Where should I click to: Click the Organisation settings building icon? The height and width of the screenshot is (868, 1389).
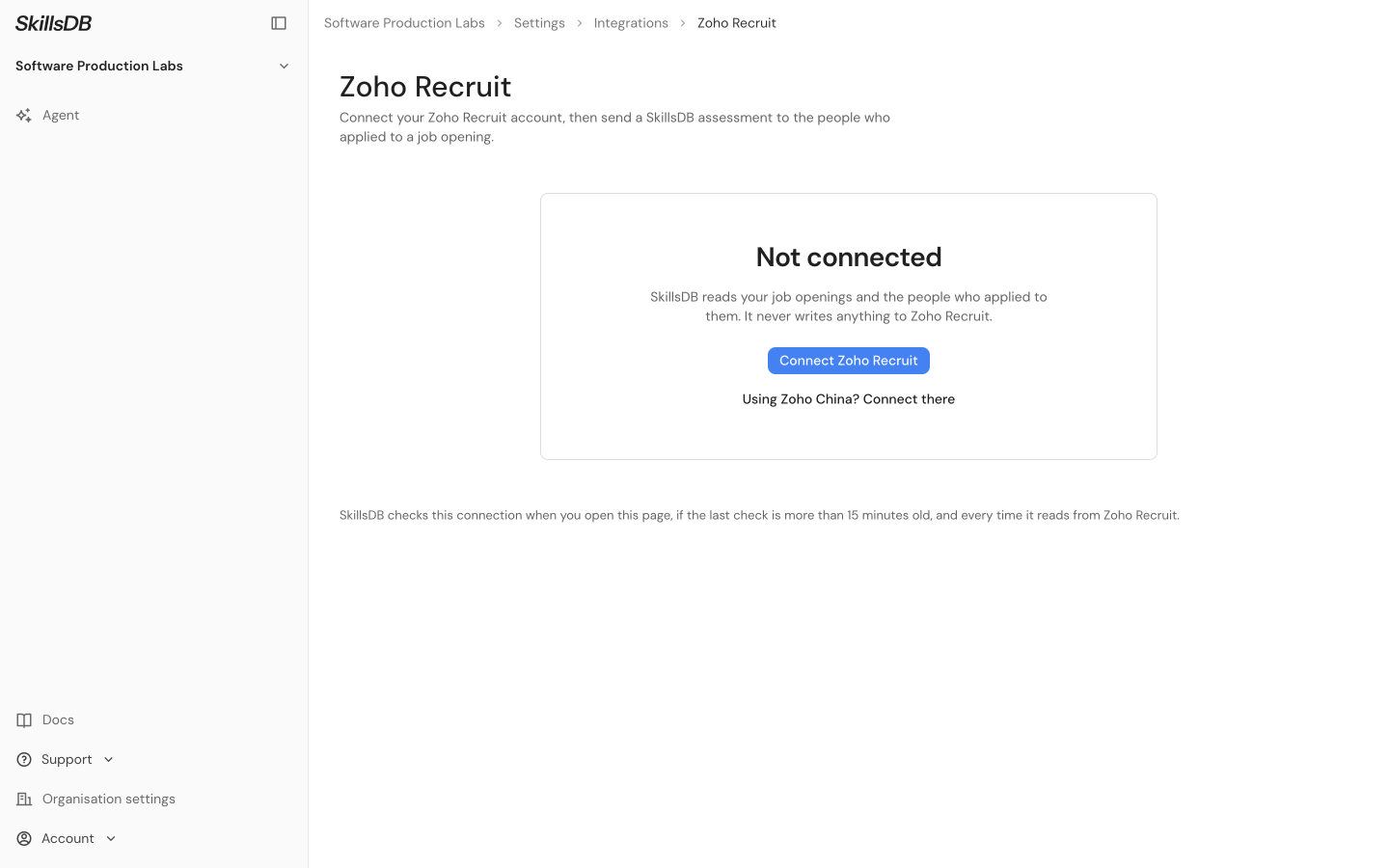coord(24,800)
